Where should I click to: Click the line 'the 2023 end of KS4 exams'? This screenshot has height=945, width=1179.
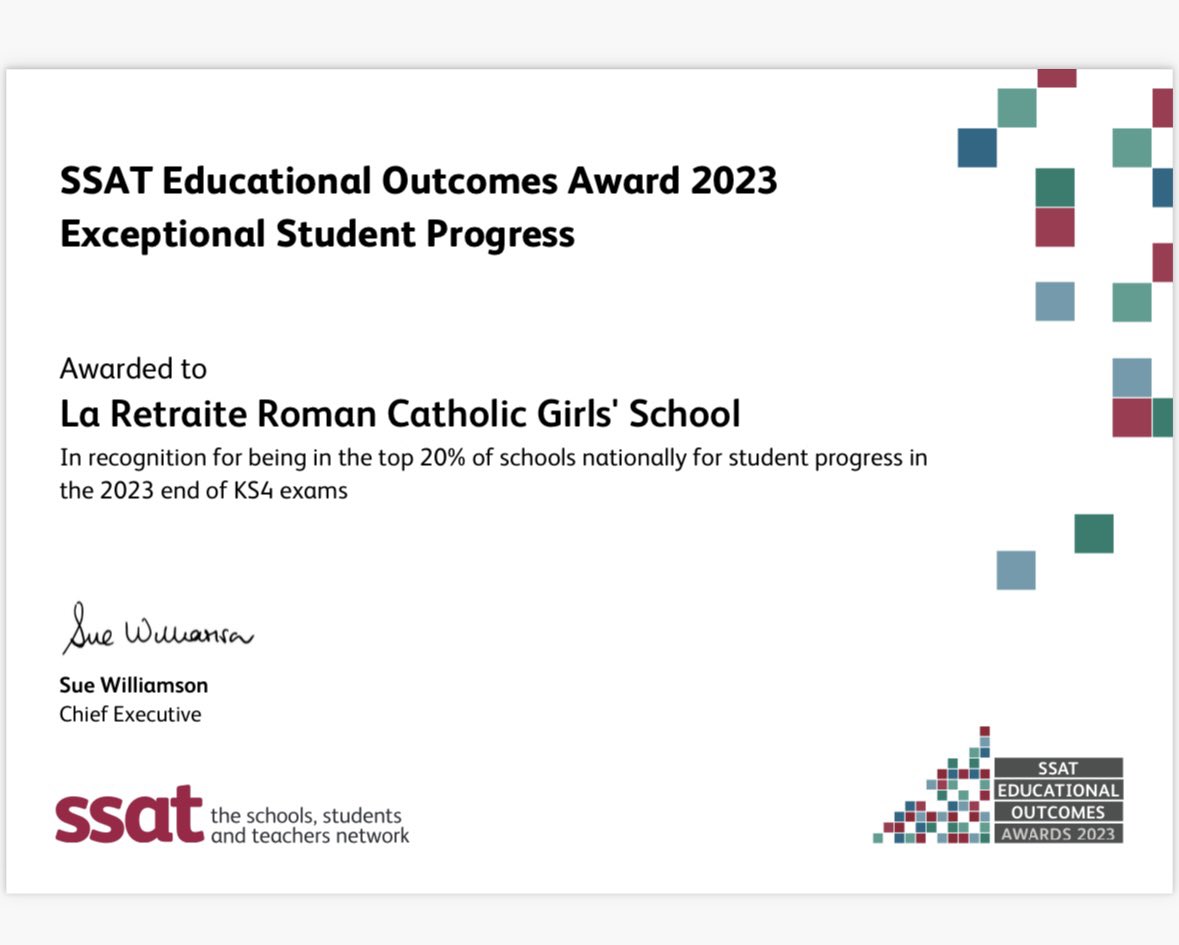pos(204,491)
